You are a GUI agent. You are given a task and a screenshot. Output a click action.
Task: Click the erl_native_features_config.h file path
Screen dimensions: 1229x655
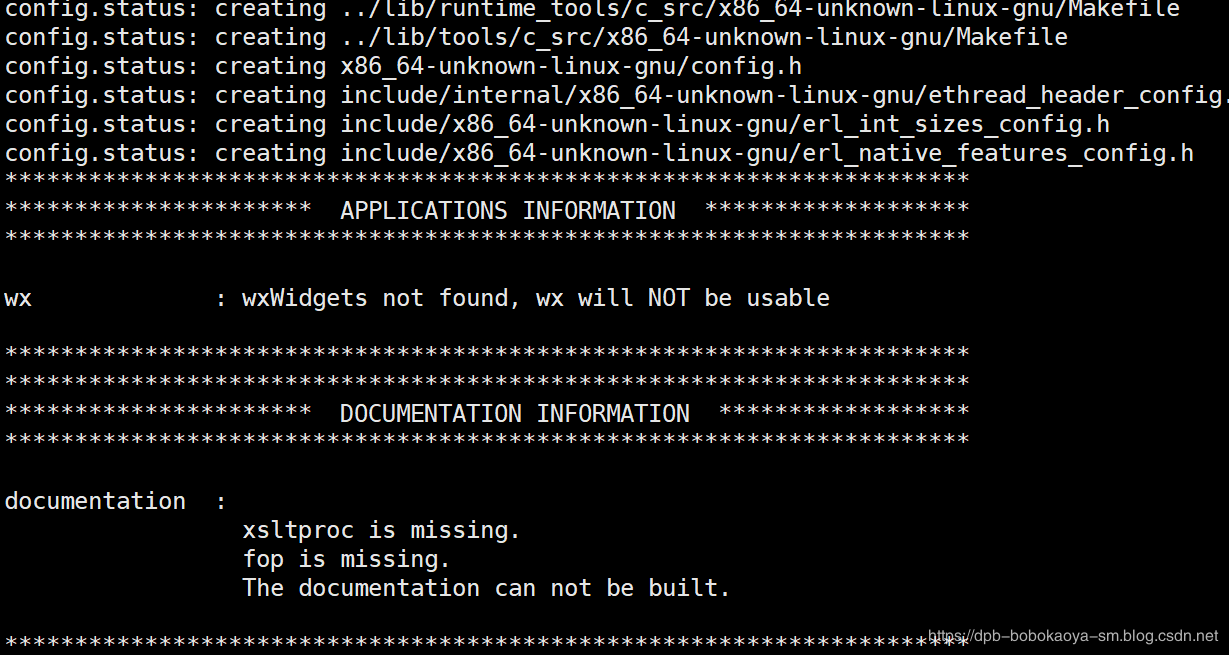(x=767, y=153)
